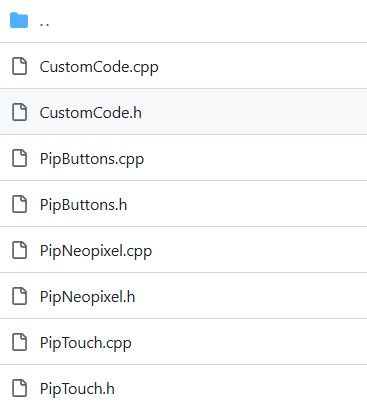Click the file icon beside CustomCode.h
This screenshot has height=408, width=367.
pyautogui.click(x=20, y=112)
